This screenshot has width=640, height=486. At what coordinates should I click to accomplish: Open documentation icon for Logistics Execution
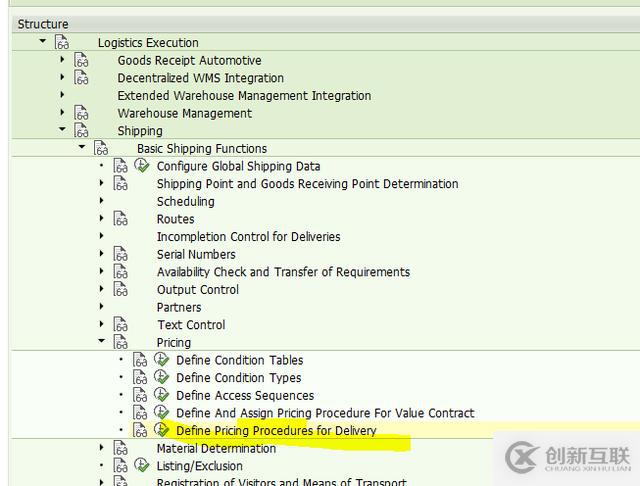click(x=62, y=43)
